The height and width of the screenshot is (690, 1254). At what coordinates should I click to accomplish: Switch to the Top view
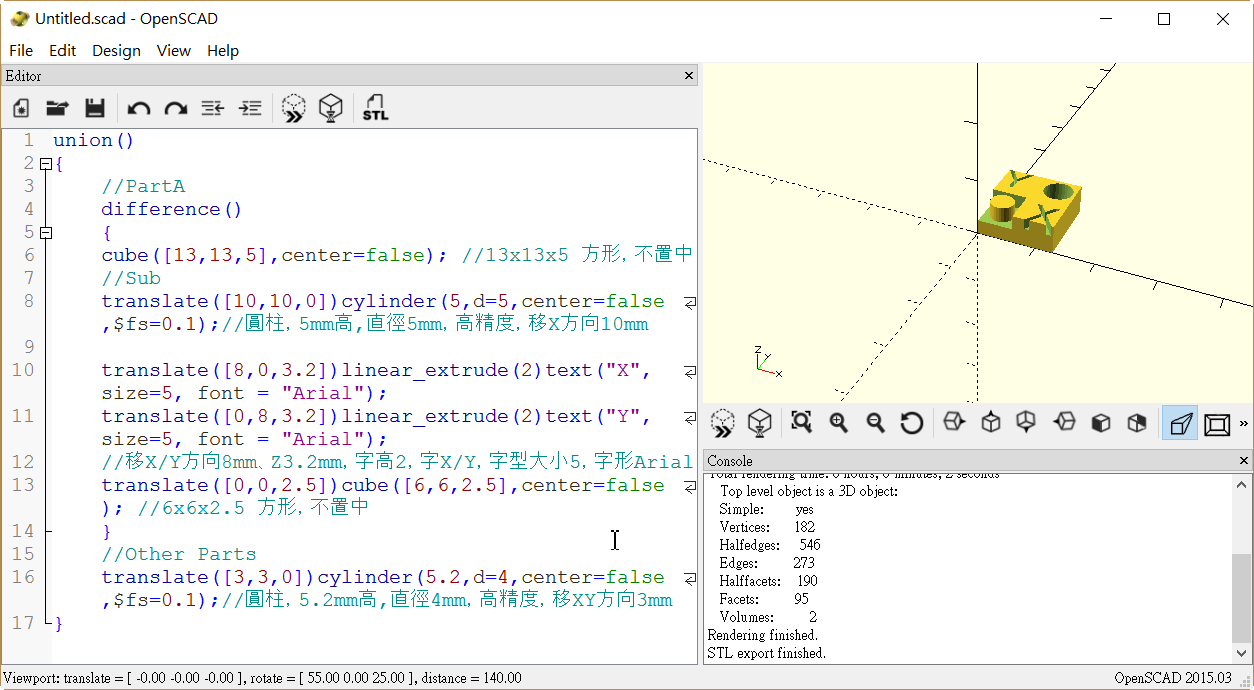pos(991,423)
